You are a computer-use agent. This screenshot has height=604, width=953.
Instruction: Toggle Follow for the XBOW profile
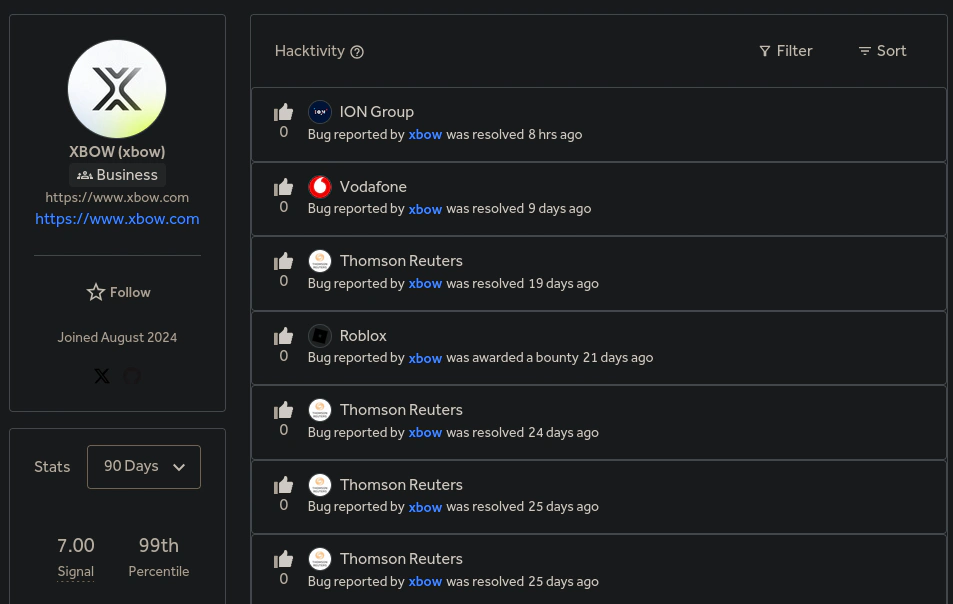117,292
